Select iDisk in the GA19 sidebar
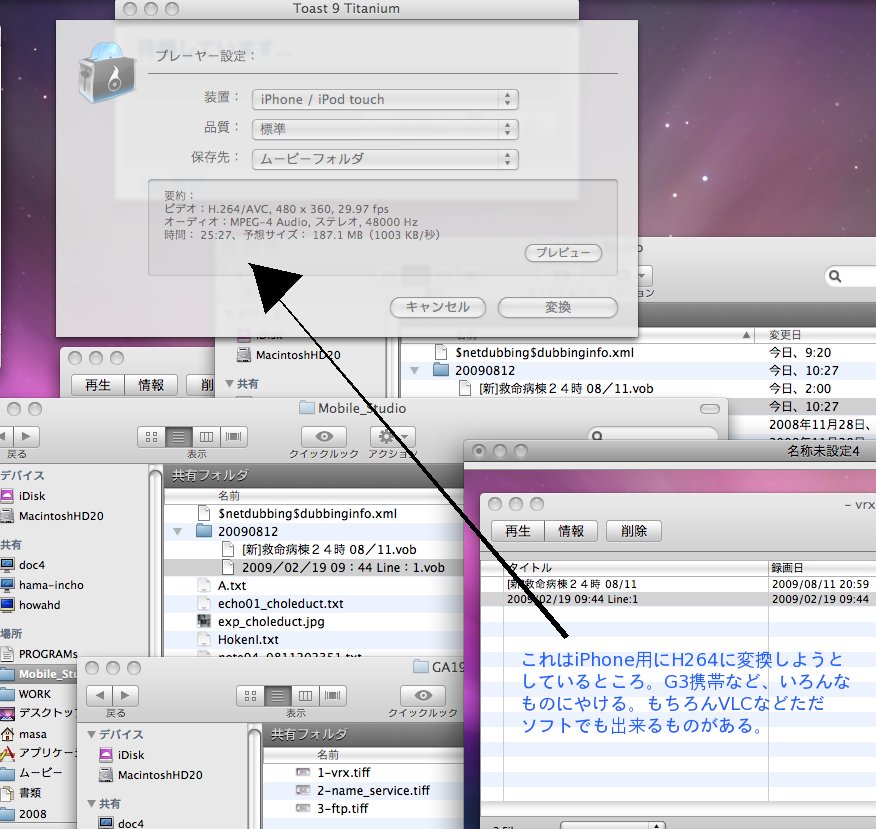The height and width of the screenshot is (829, 876). [122, 755]
